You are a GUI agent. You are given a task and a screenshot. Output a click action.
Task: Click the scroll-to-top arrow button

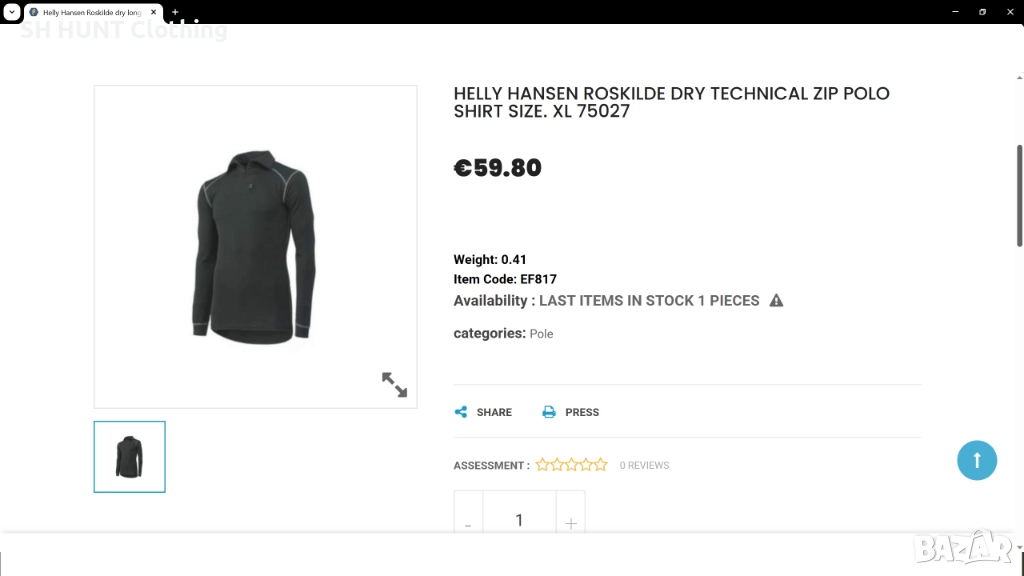977,460
